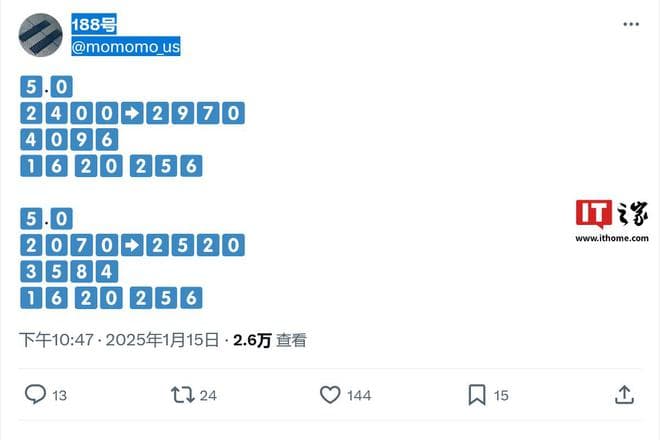Viewport: 660px width, 440px height.
Task: Open the @momomo_us handle link
Action: (126, 46)
